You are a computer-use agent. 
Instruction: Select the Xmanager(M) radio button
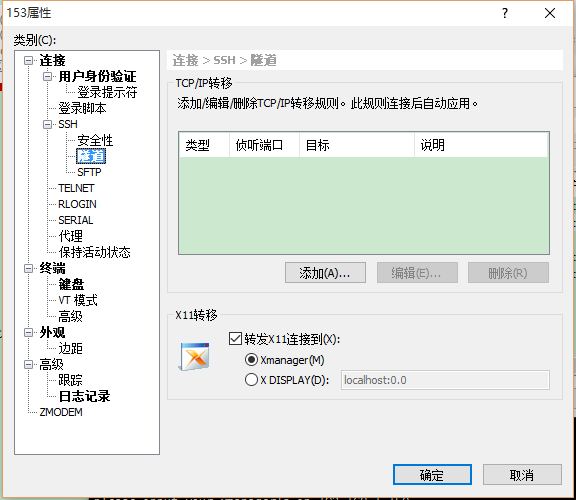pos(251,360)
